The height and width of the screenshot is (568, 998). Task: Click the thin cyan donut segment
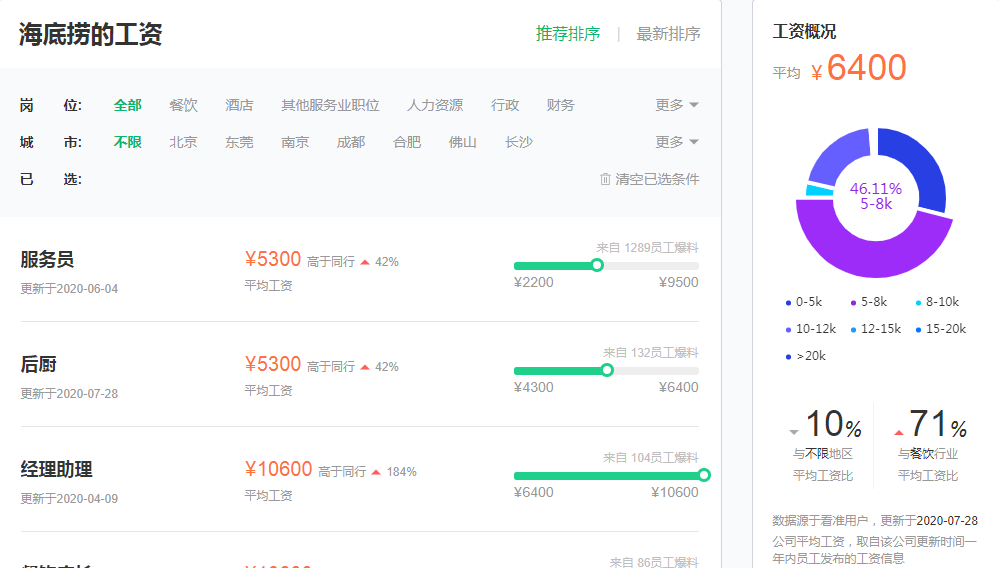tap(820, 190)
